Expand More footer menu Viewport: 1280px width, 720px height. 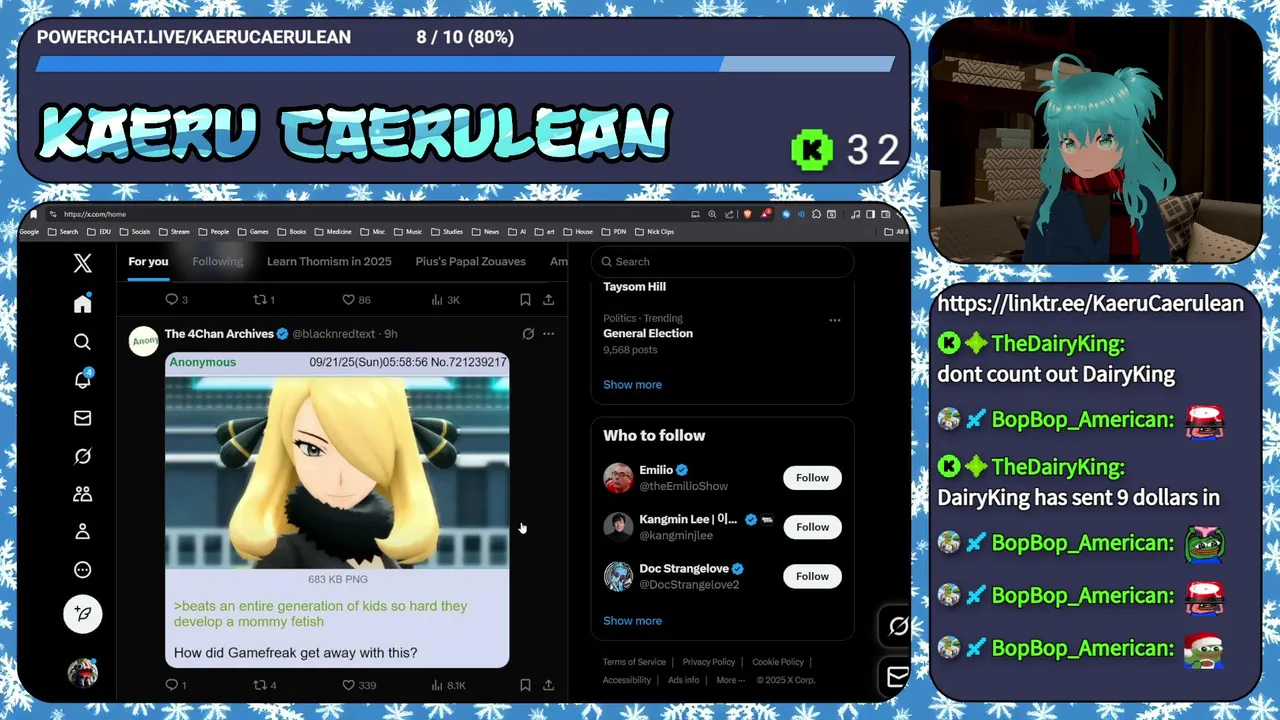click(x=729, y=680)
